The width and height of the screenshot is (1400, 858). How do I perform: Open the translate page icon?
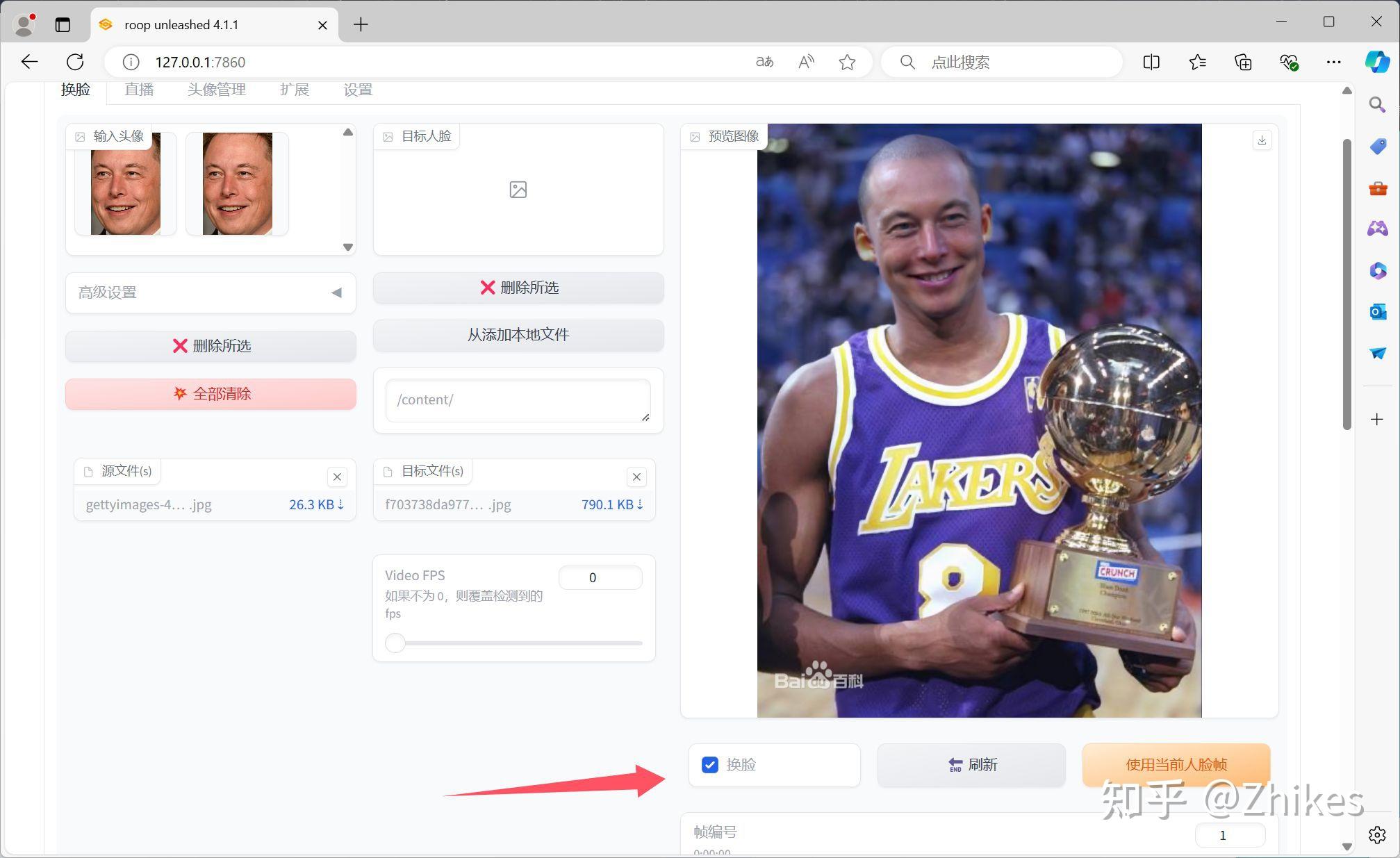pos(764,62)
